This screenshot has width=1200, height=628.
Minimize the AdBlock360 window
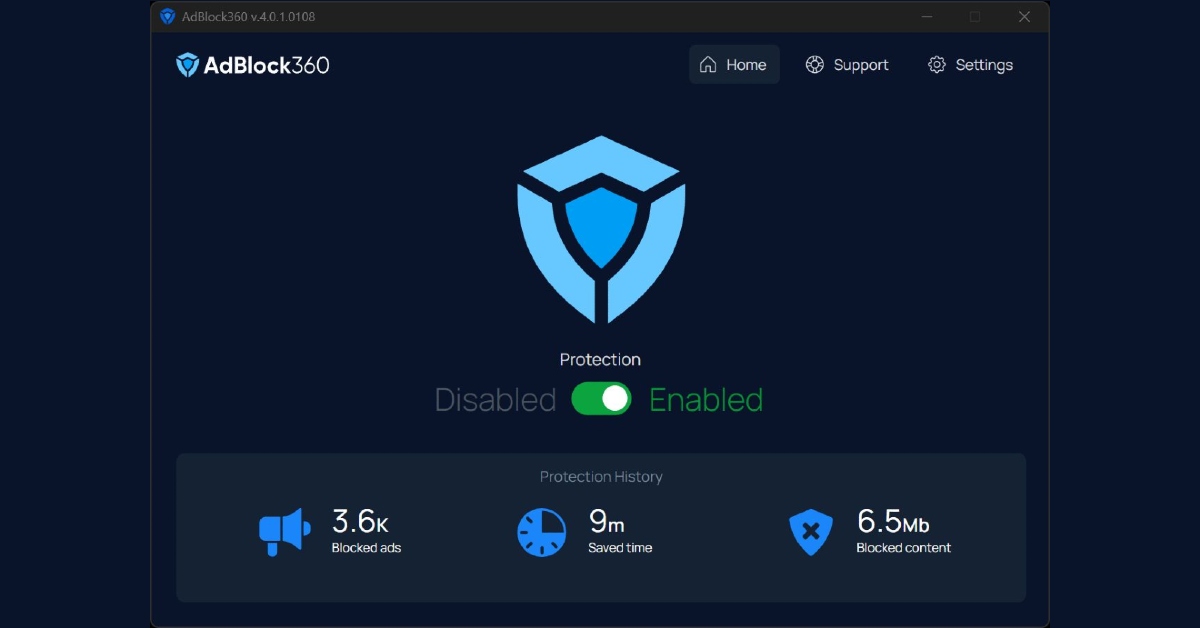925,17
